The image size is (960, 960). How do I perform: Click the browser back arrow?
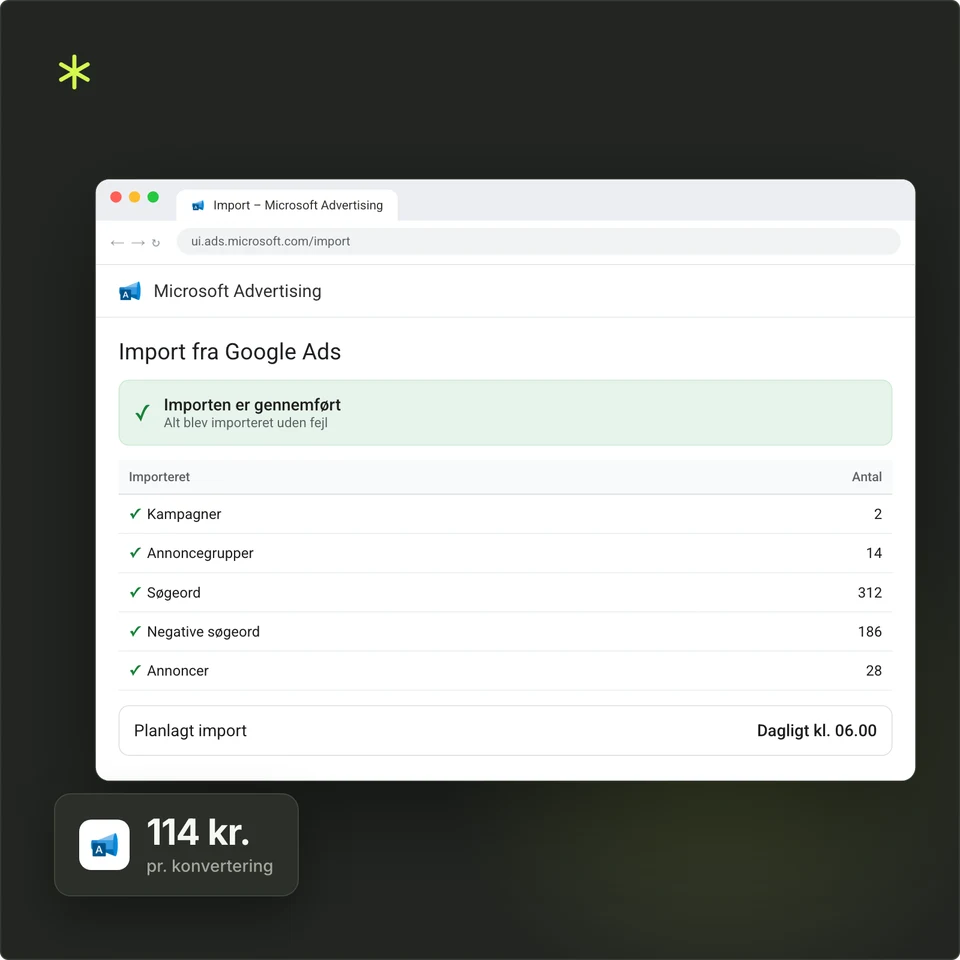(117, 243)
